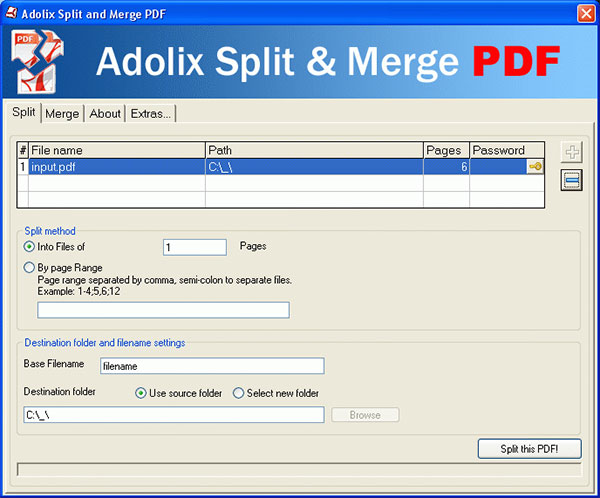Click the remove file minus icon
Screen dimensions: 600x498
point(571,180)
